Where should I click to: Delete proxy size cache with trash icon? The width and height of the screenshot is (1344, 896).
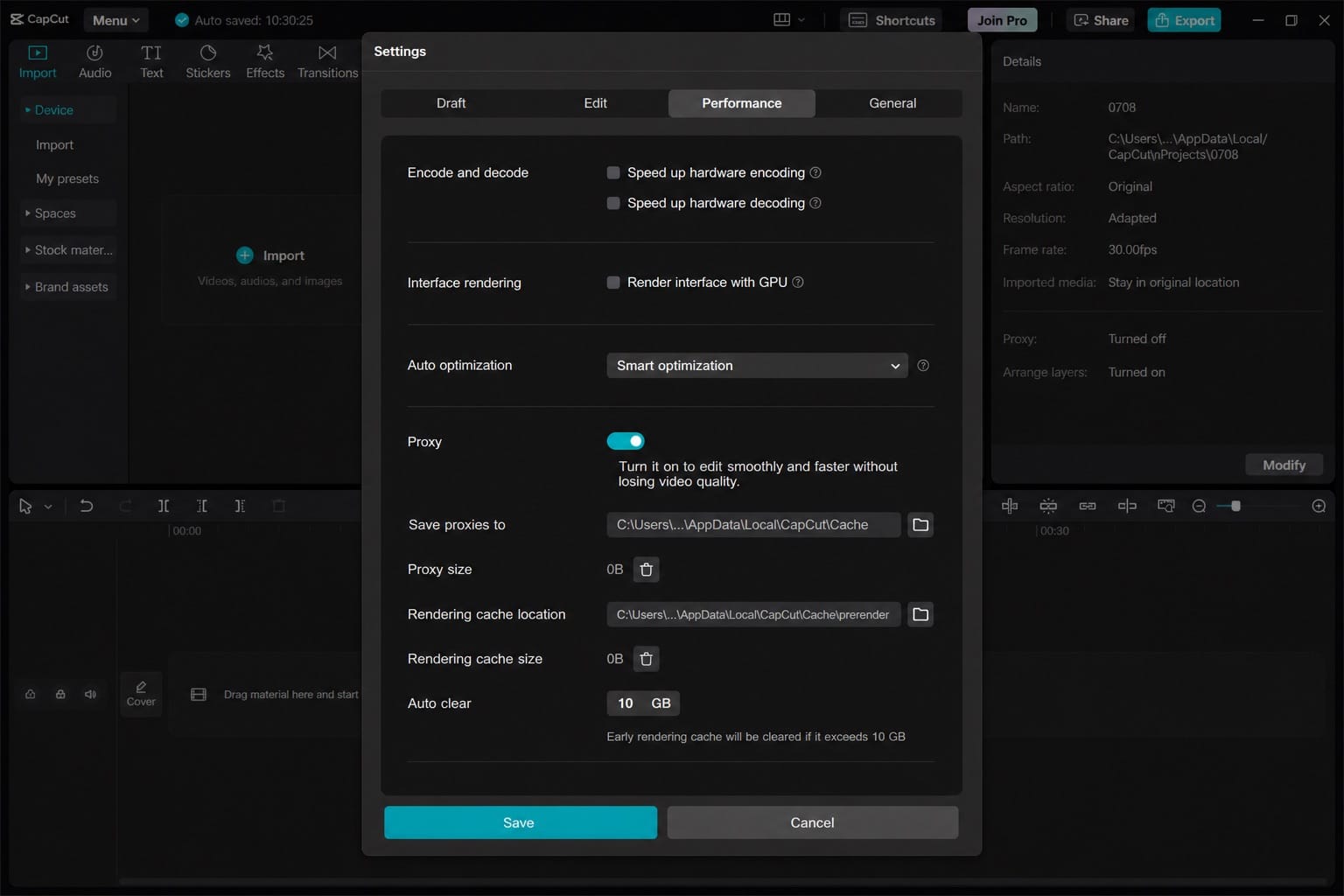click(646, 570)
